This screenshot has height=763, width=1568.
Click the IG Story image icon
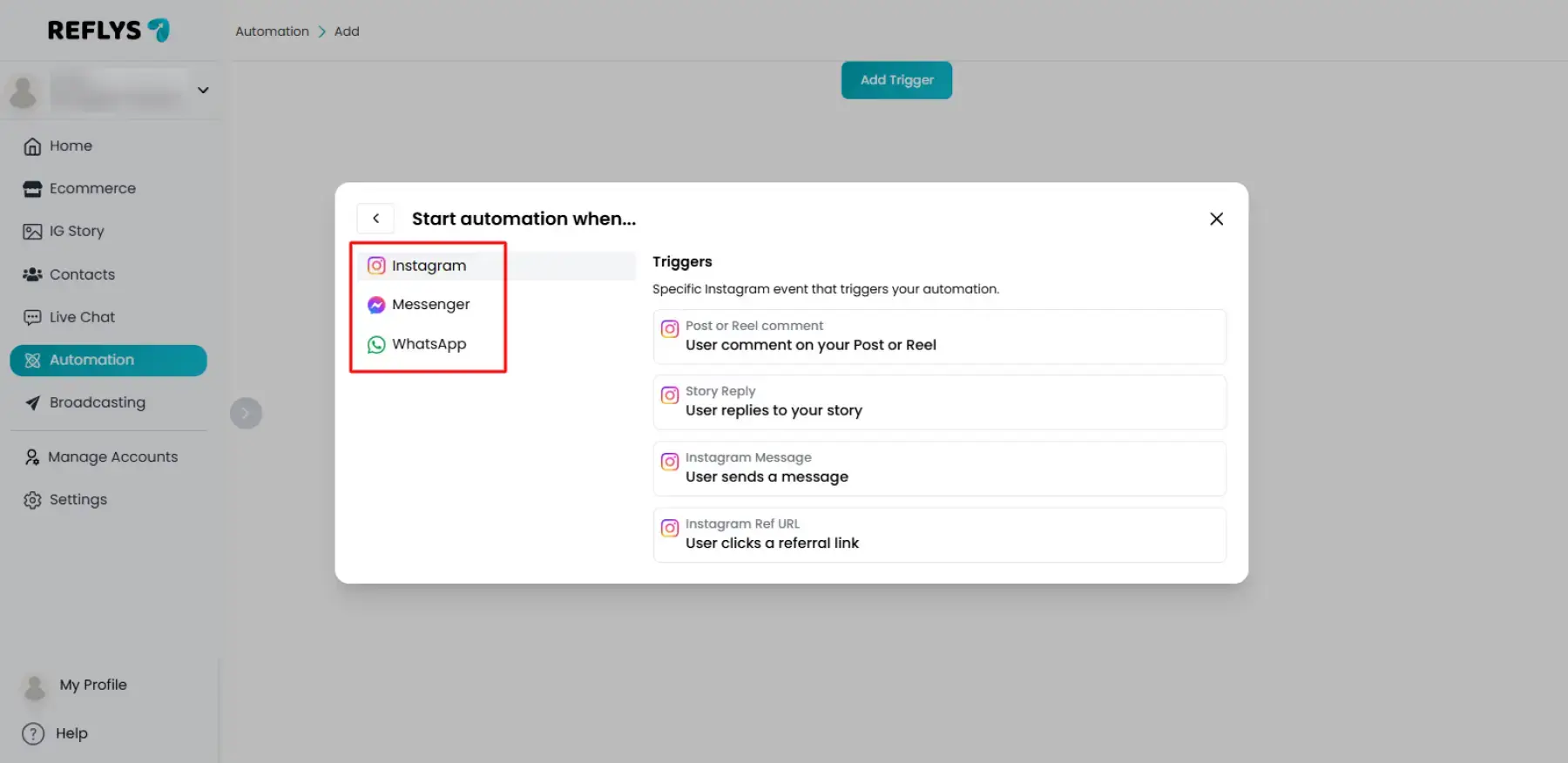pos(32,232)
